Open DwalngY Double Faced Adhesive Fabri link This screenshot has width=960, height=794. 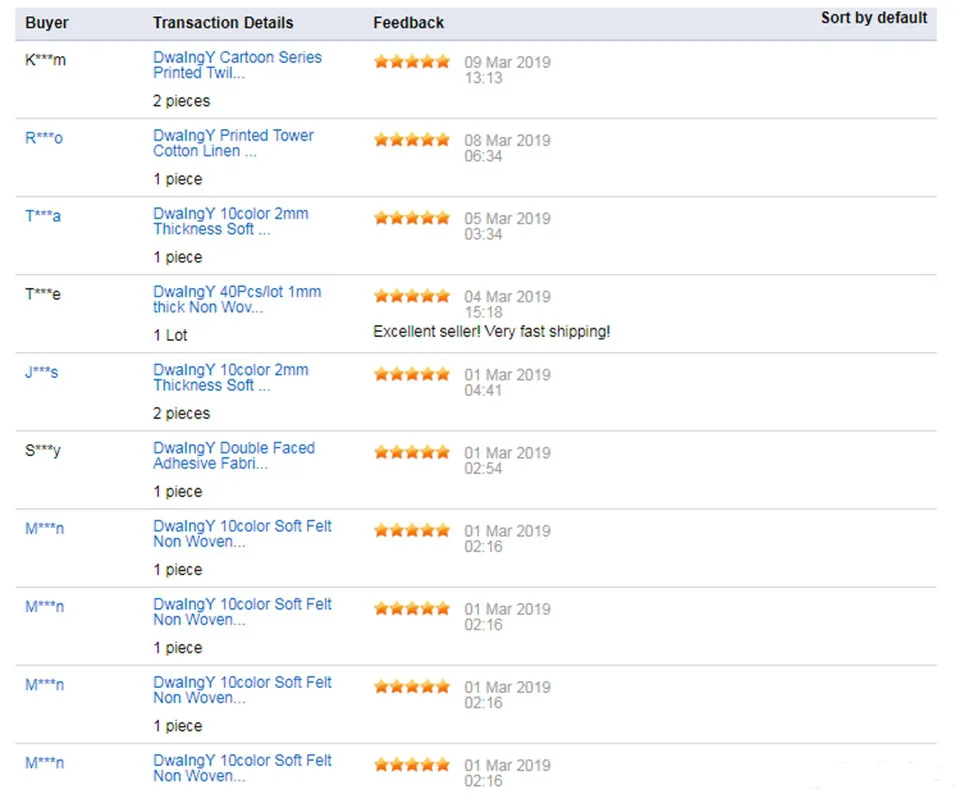[234, 455]
